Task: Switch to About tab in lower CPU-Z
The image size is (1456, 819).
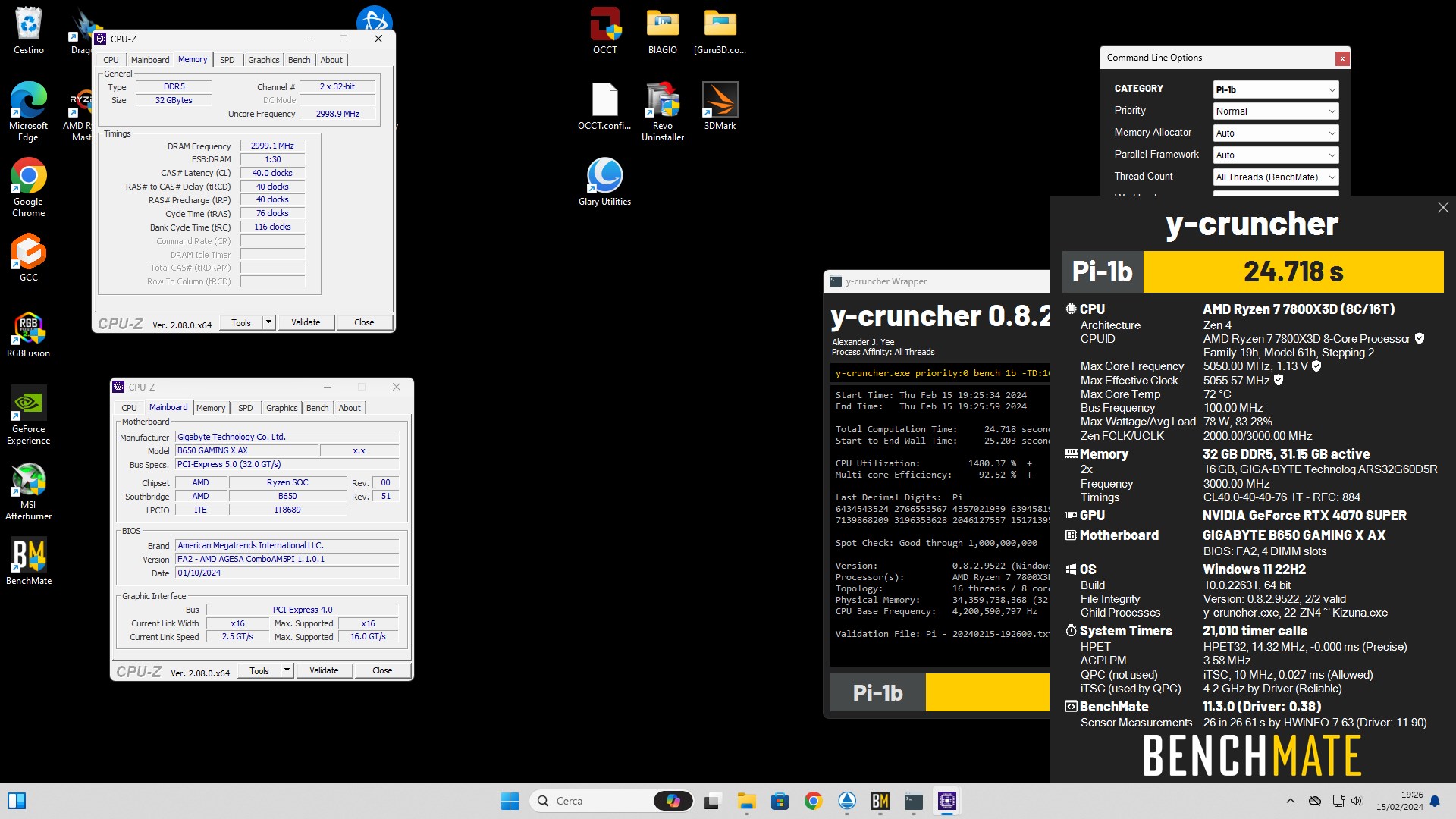Action: tap(350, 408)
